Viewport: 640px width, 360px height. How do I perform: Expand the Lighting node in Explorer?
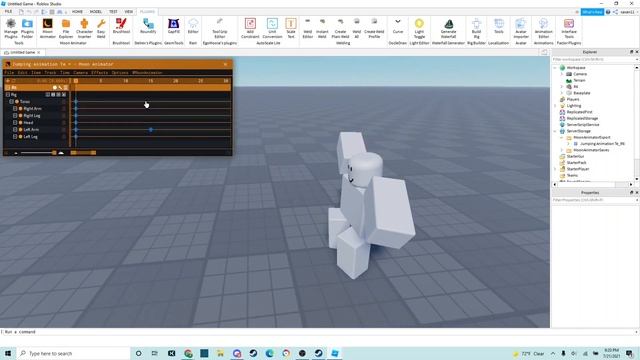coord(555,106)
